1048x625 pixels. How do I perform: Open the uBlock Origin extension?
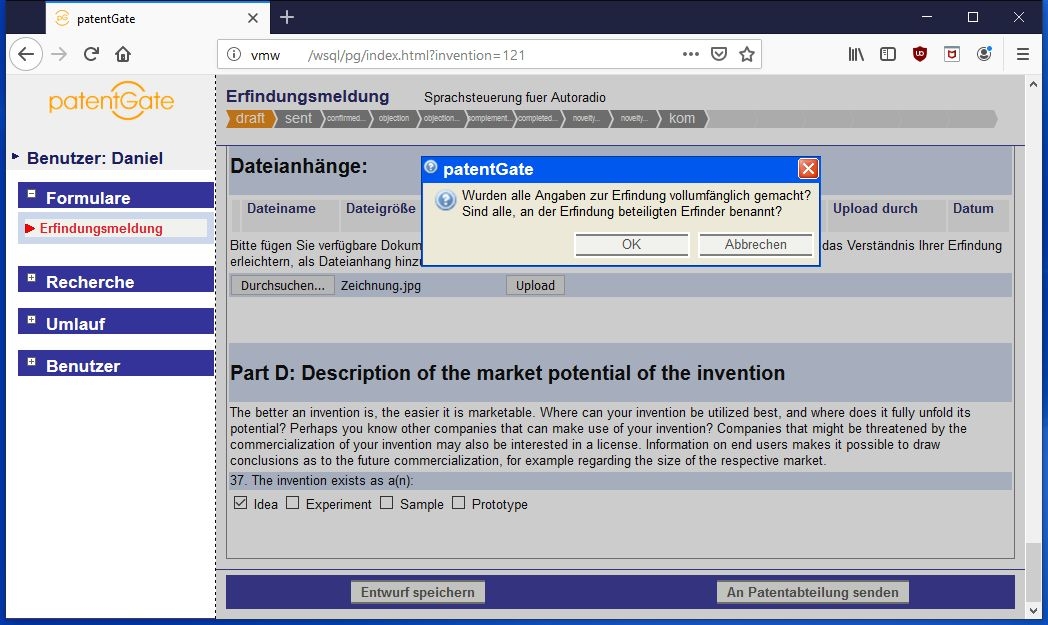(x=920, y=54)
